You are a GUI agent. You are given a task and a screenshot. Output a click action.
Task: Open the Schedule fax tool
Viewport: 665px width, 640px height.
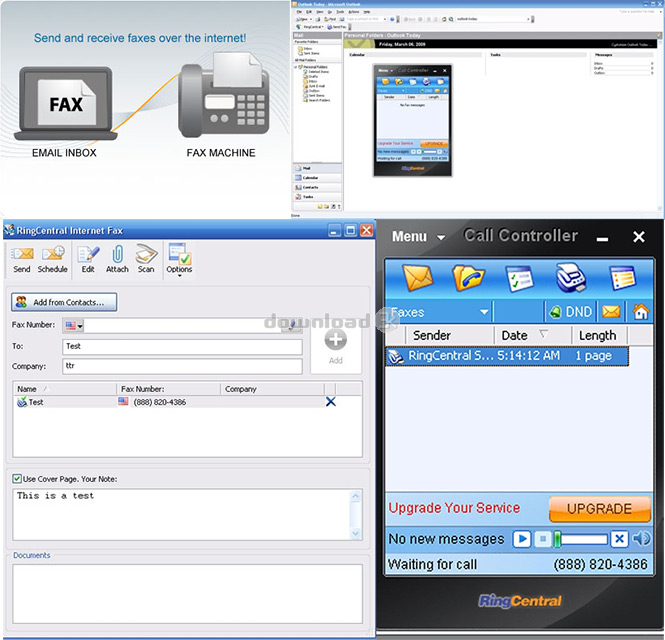(52, 258)
